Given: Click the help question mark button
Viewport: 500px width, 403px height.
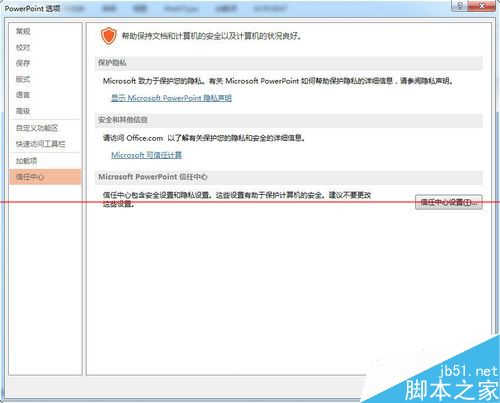Looking at the screenshot, I should [x=460, y=6].
